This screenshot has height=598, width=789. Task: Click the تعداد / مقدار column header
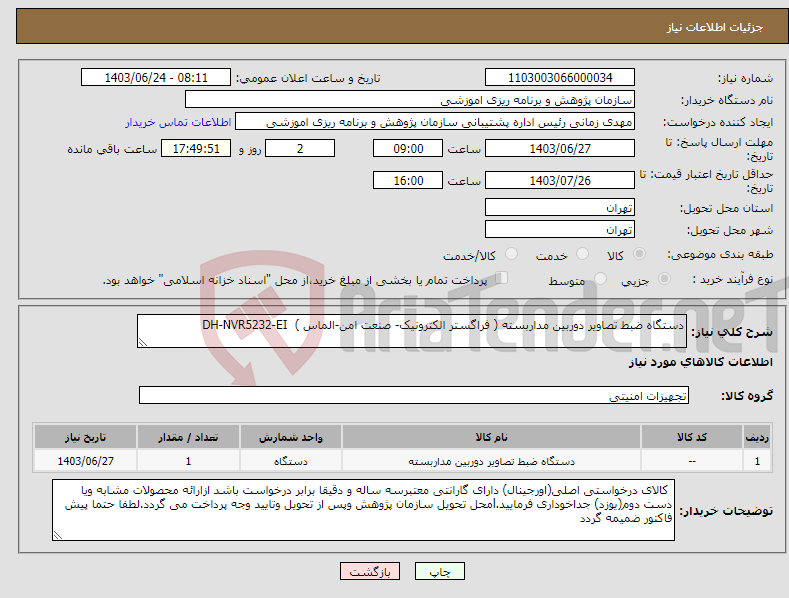coord(188,437)
